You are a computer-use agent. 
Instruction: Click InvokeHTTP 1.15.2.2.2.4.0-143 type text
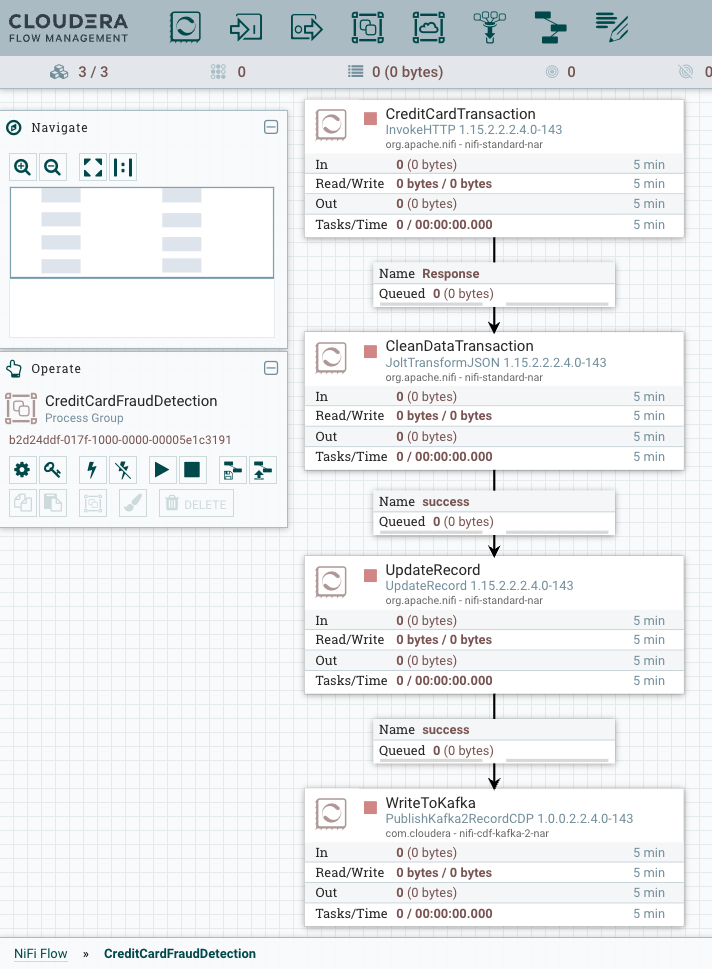[473, 130]
